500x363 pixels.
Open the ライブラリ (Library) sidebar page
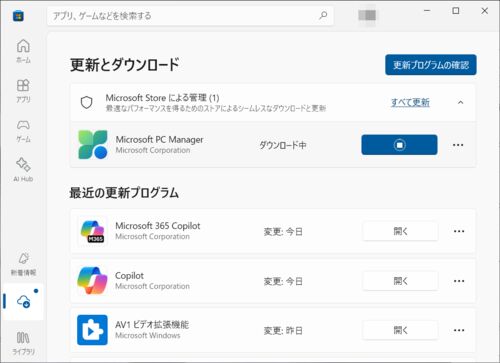coord(23,343)
